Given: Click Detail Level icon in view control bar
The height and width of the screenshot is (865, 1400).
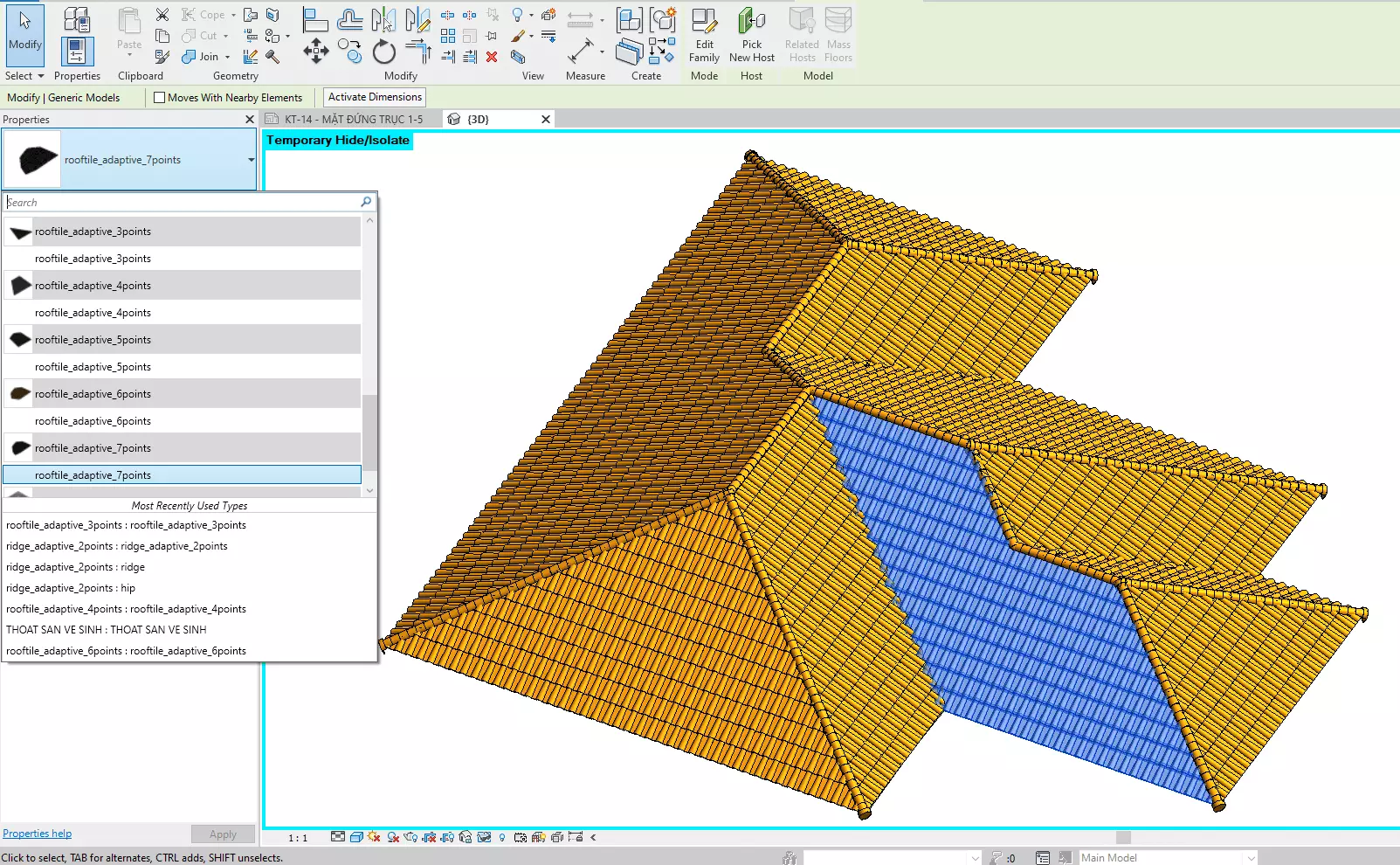Looking at the screenshot, I should pos(338,837).
